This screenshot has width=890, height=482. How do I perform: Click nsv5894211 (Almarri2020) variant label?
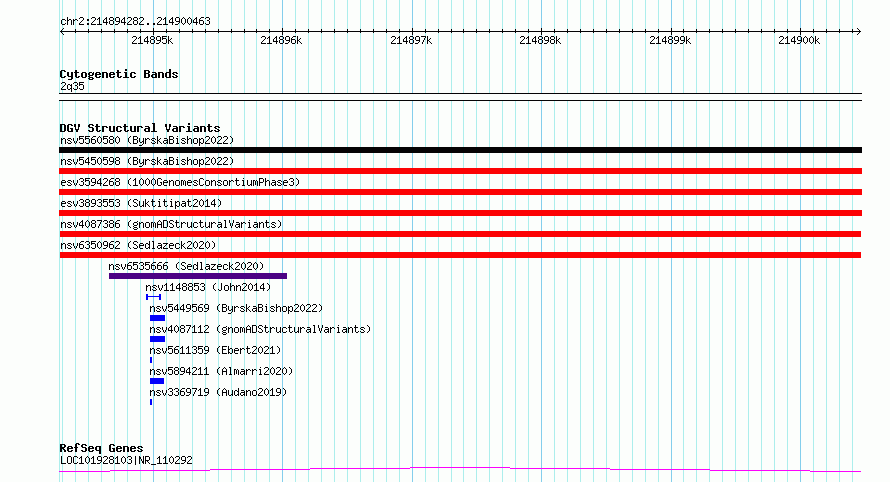[x=221, y=371]
